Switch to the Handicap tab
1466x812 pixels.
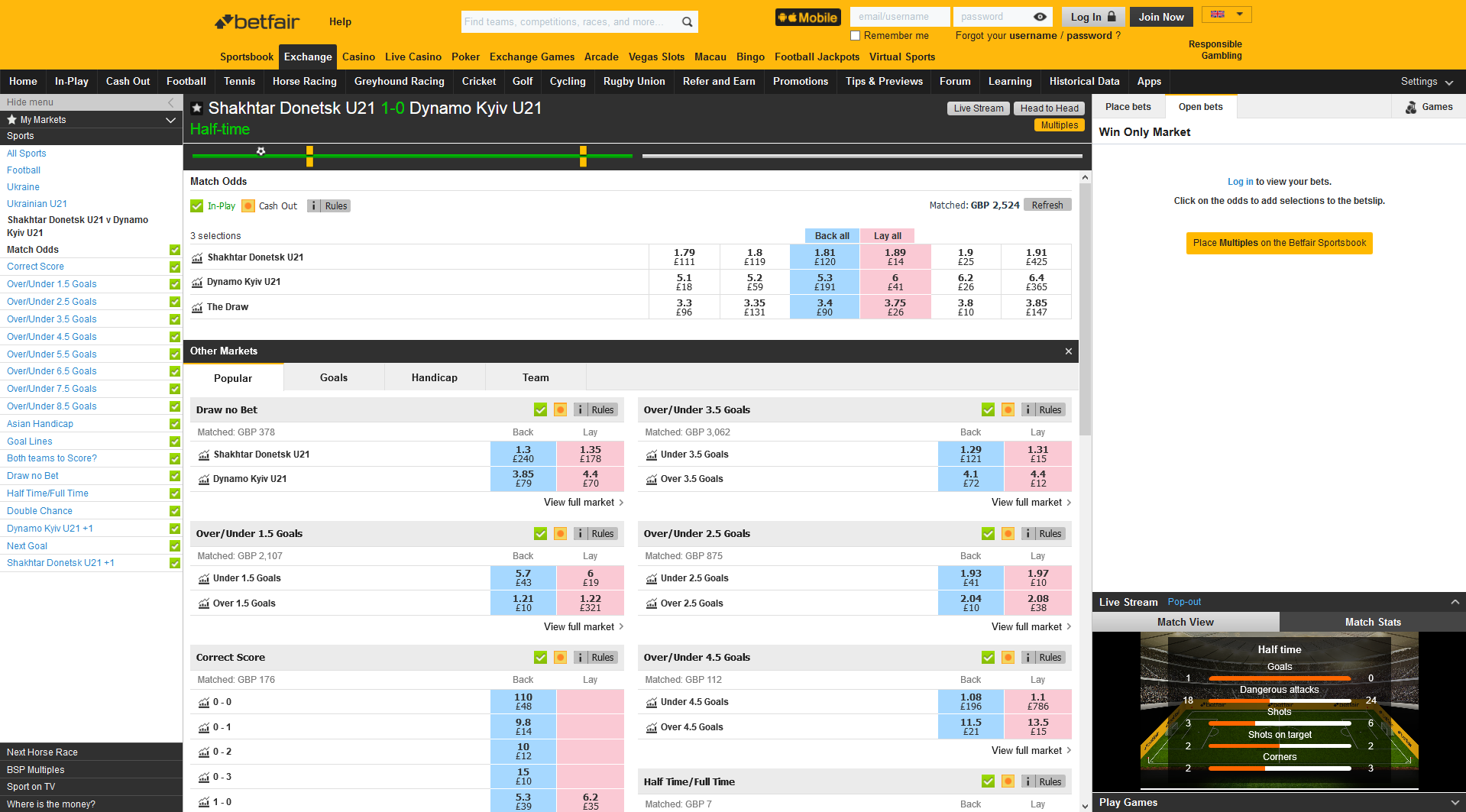click(435, 377)
